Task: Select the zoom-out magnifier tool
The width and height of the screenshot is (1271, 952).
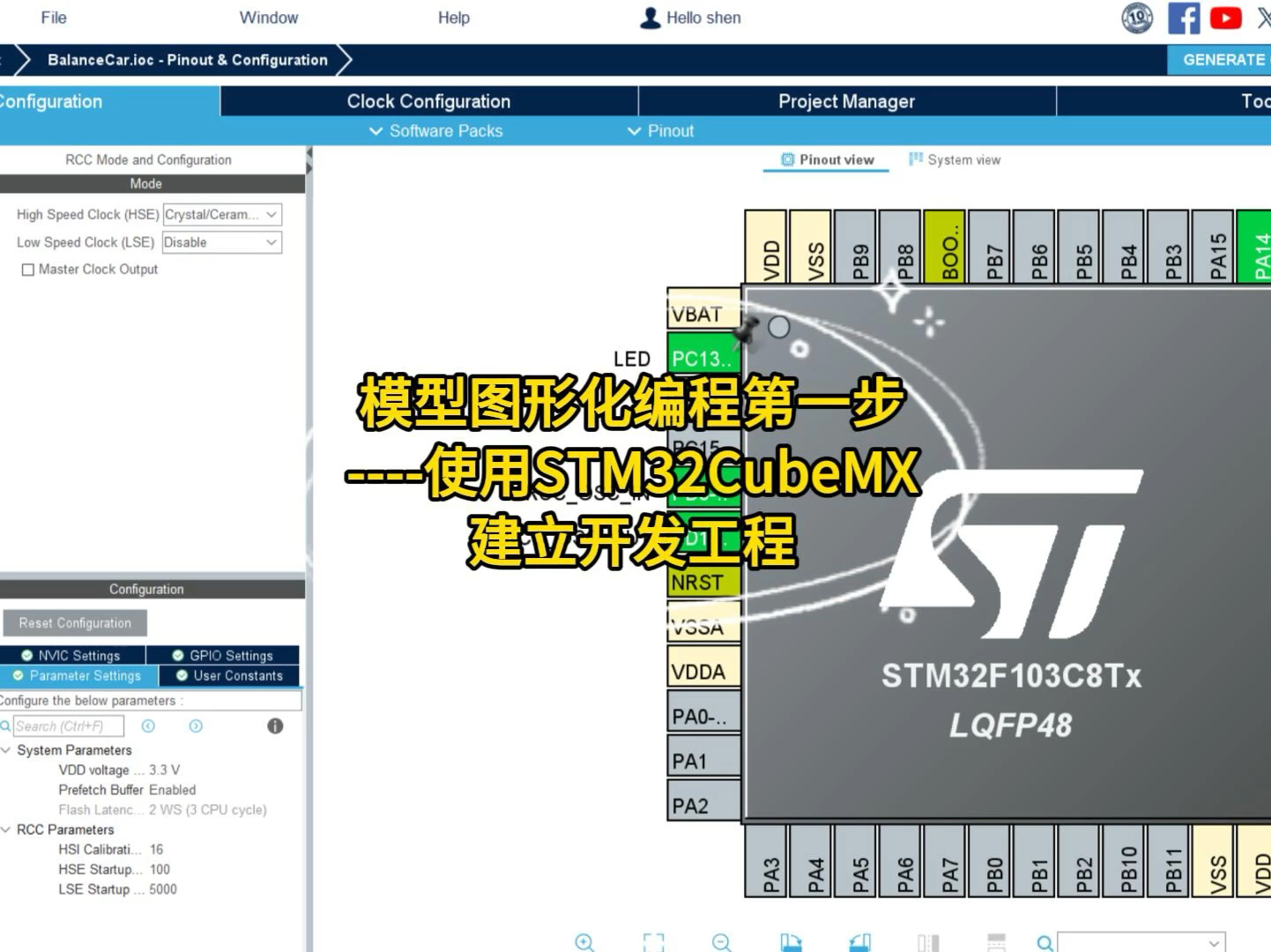Action: [x=722, y=941]
